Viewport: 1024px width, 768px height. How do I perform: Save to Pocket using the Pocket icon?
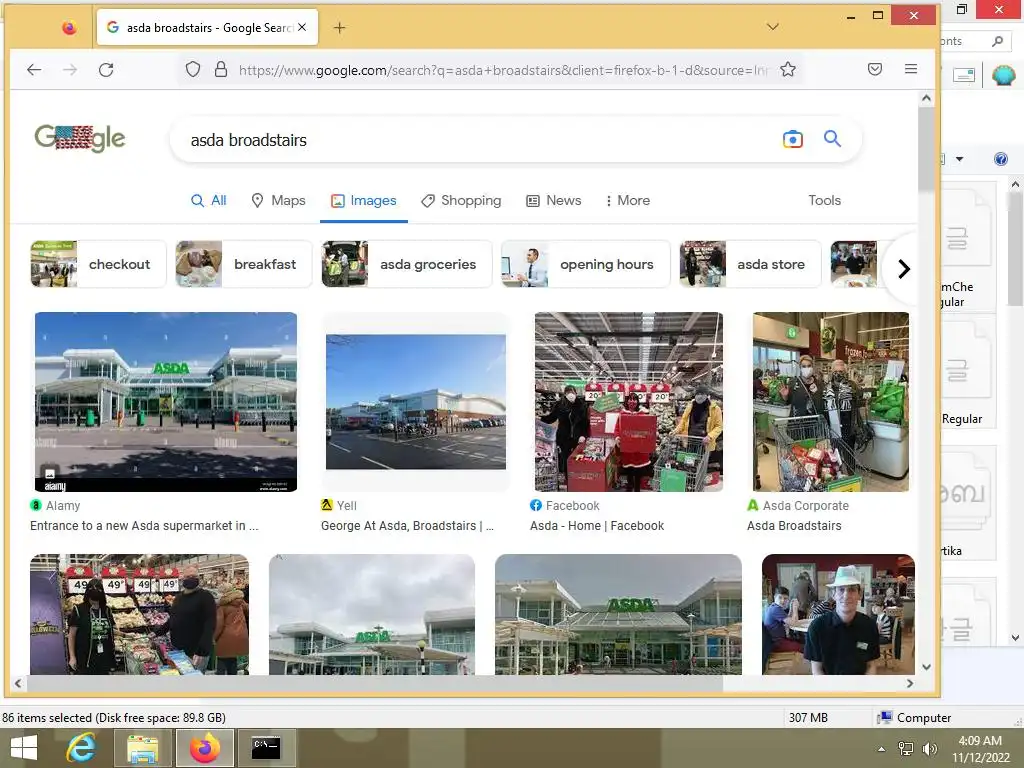tap(875, 69)
